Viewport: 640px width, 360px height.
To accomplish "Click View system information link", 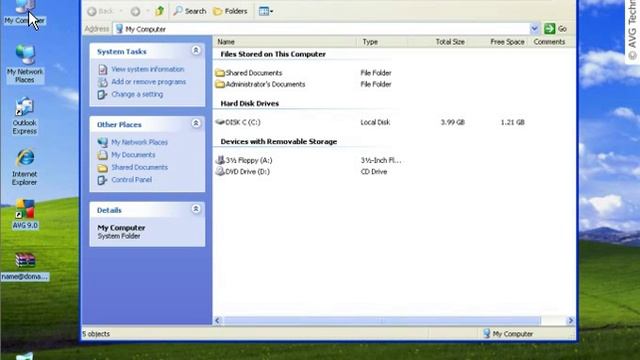I will coord(148,69).
